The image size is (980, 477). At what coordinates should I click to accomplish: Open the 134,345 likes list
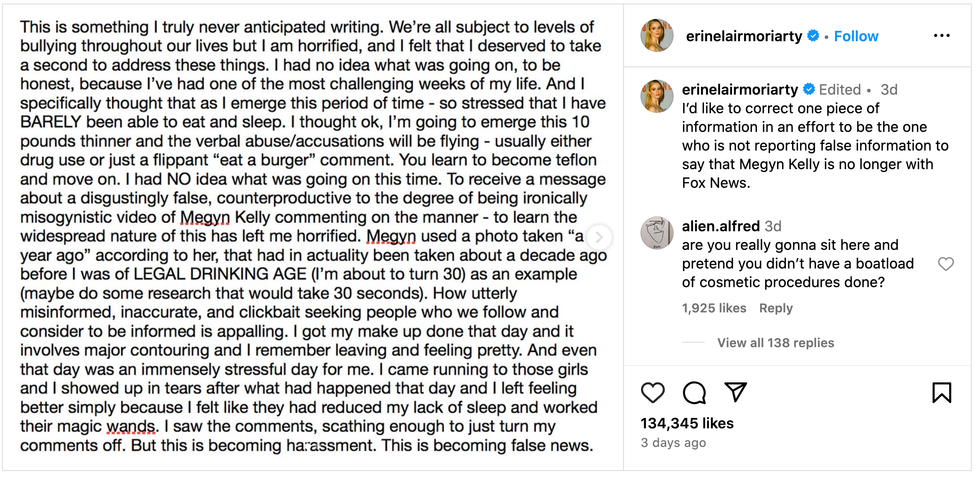(687, 423)
